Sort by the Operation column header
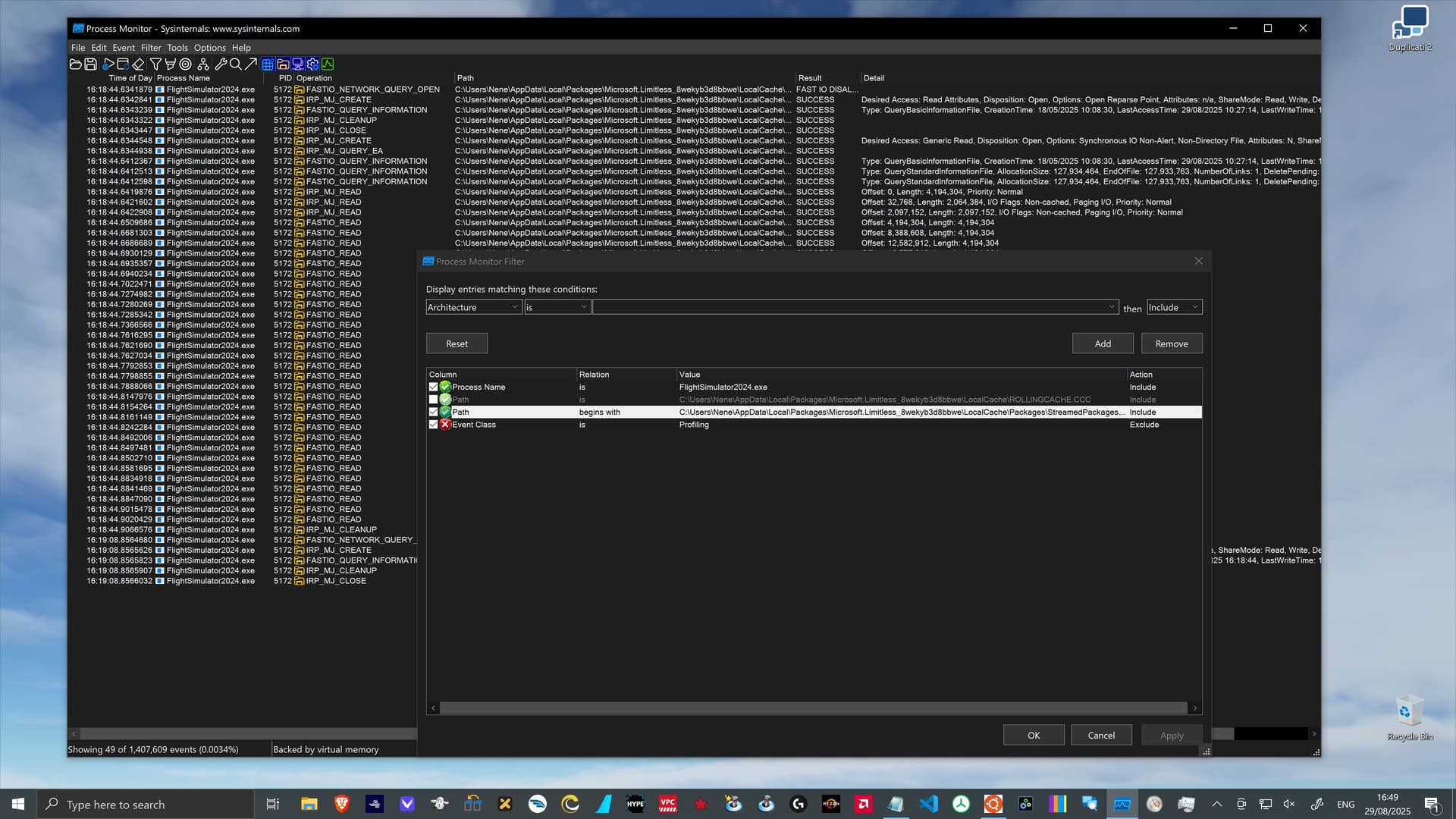 pos(314,78)
